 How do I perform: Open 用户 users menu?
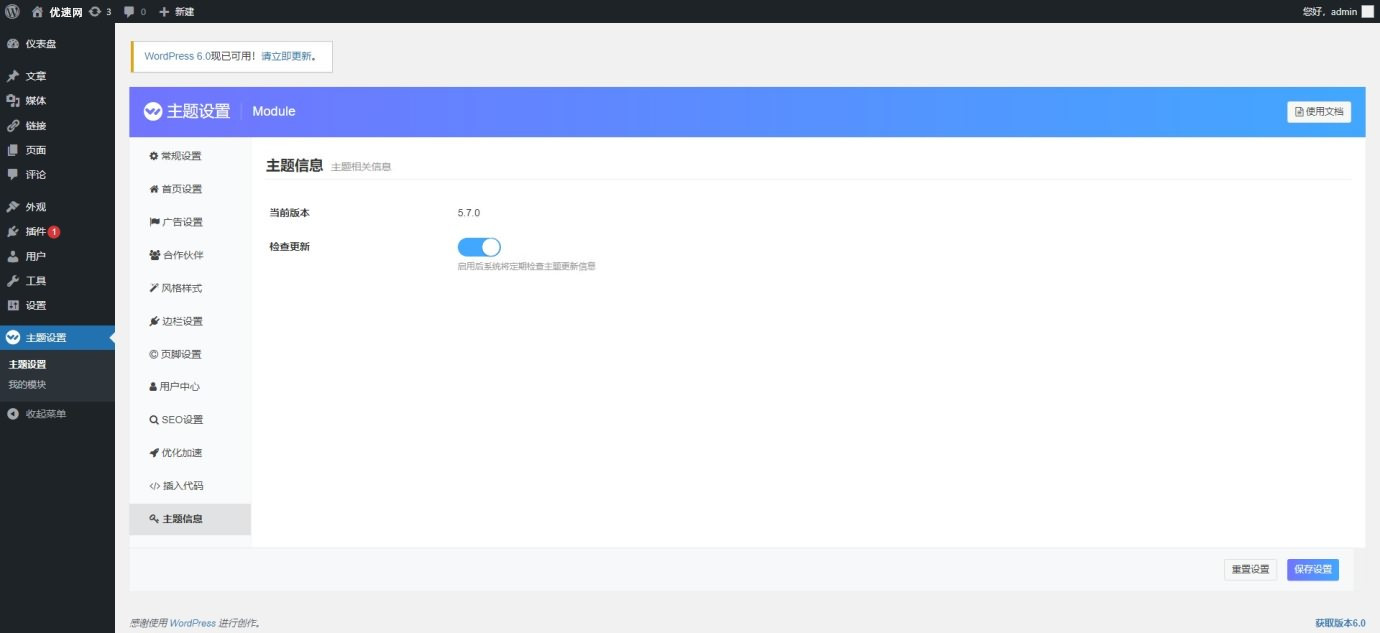click(x=57, y=256)
